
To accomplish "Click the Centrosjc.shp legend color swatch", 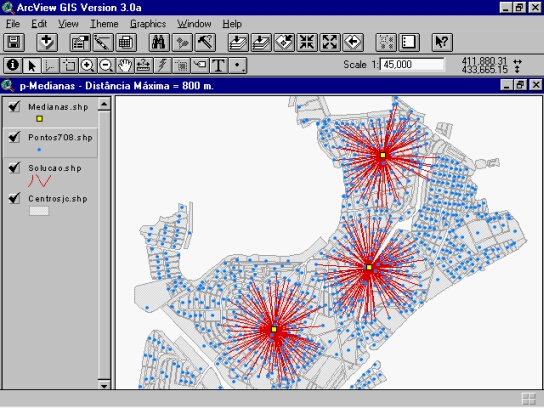I will [x=39, y=211].
